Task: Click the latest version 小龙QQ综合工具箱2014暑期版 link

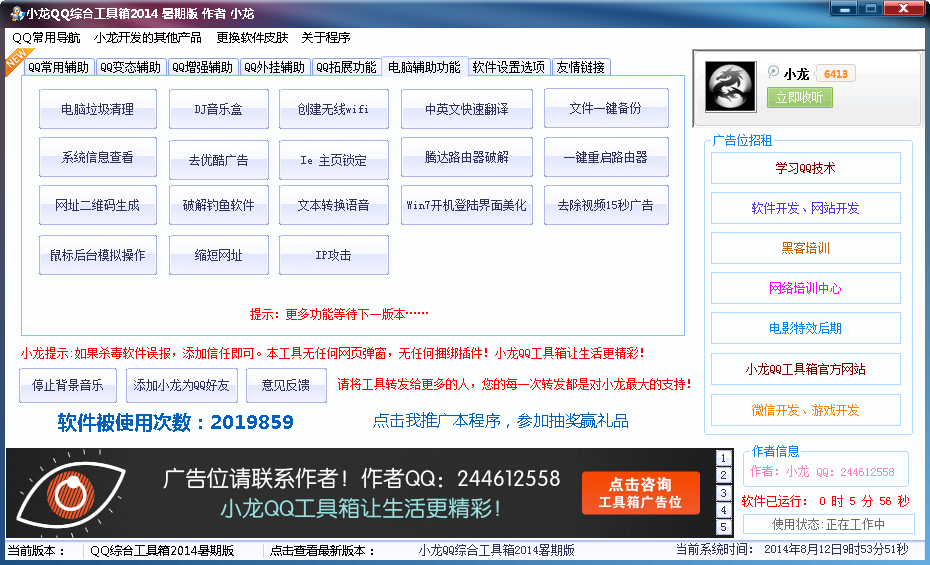Action: [x=496, y=550]
